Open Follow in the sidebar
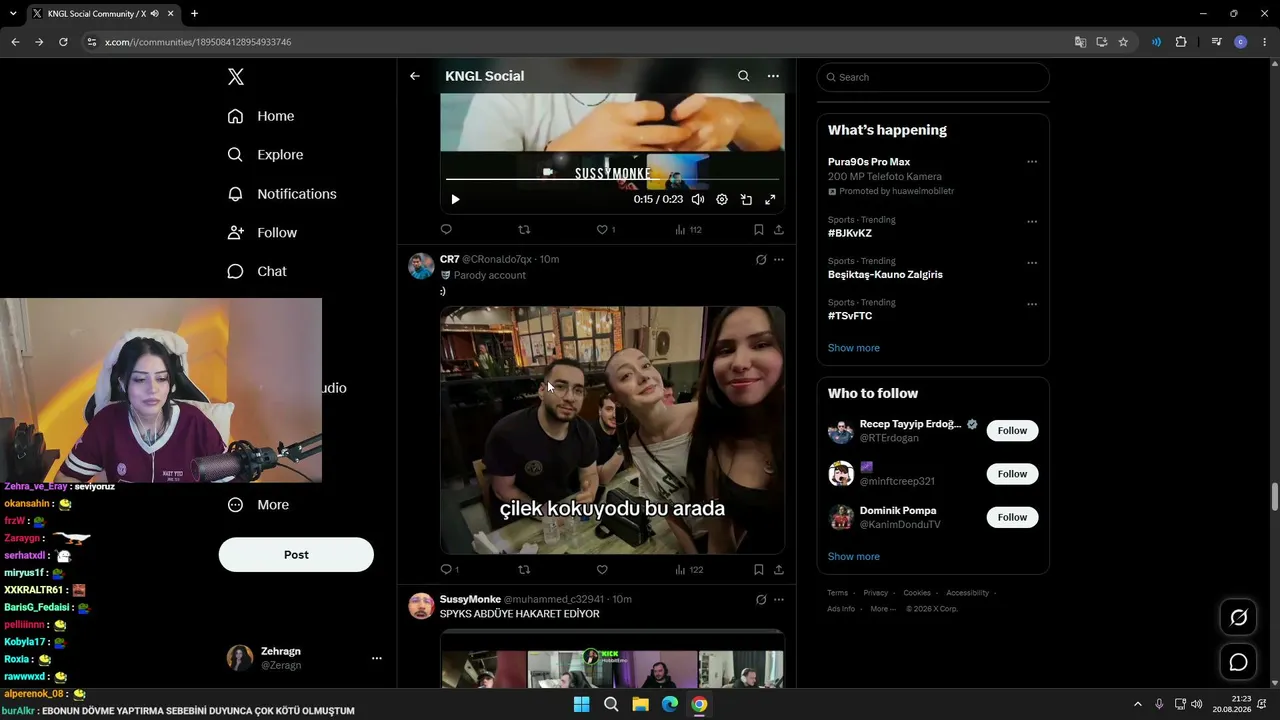The height and width of the screenshot is (720, 1280). point(263,233)
